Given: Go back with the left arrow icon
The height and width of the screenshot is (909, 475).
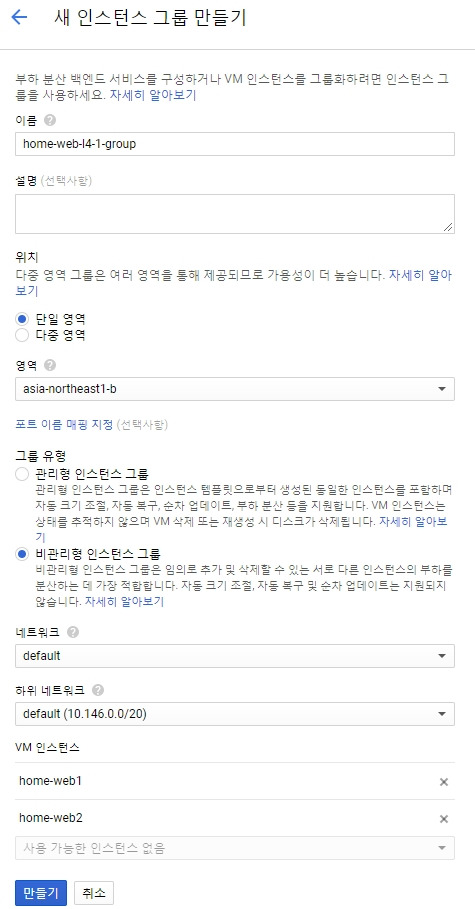Looking at the screenshot, I should click(x=20, y=17).
